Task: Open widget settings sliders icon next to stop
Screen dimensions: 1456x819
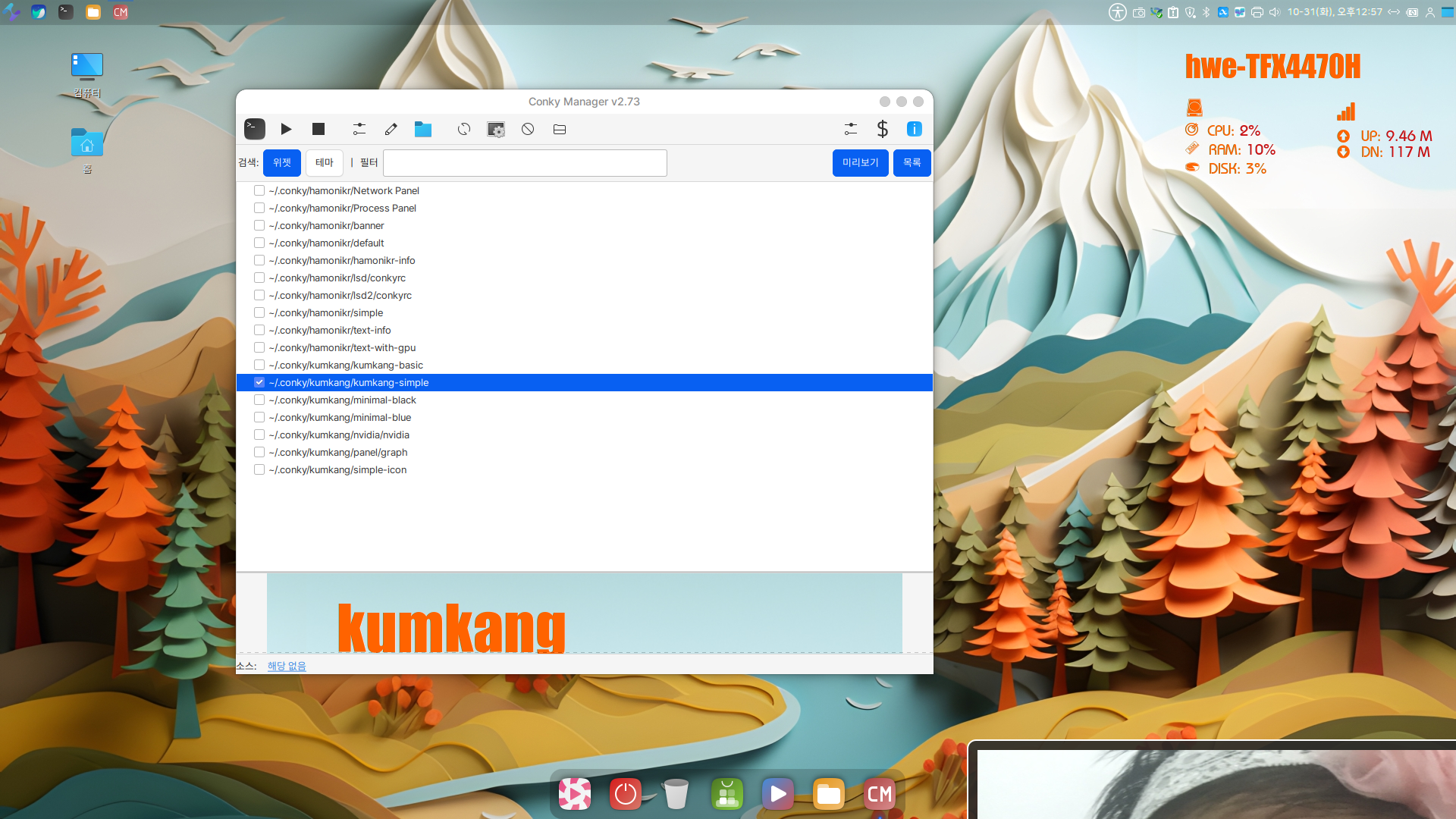Action: pos(359,129)
